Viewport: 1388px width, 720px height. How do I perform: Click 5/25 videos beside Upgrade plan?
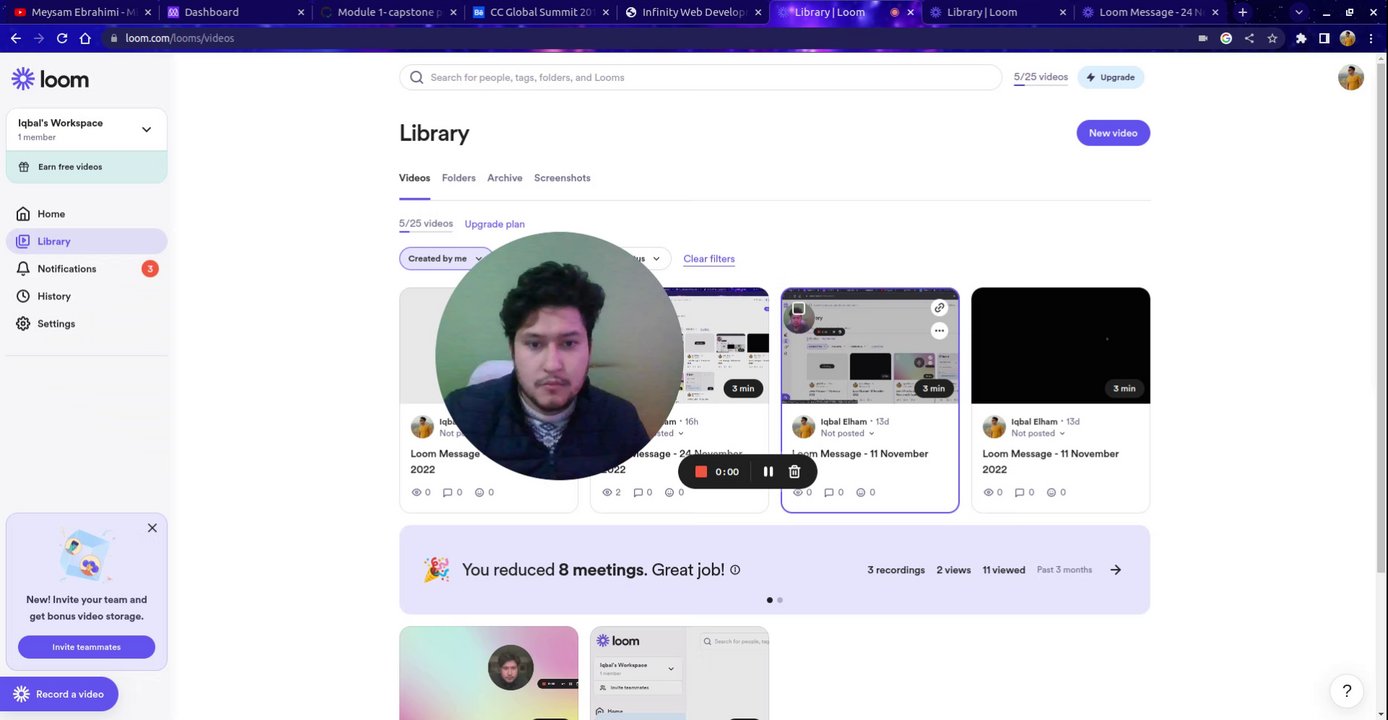426,224
